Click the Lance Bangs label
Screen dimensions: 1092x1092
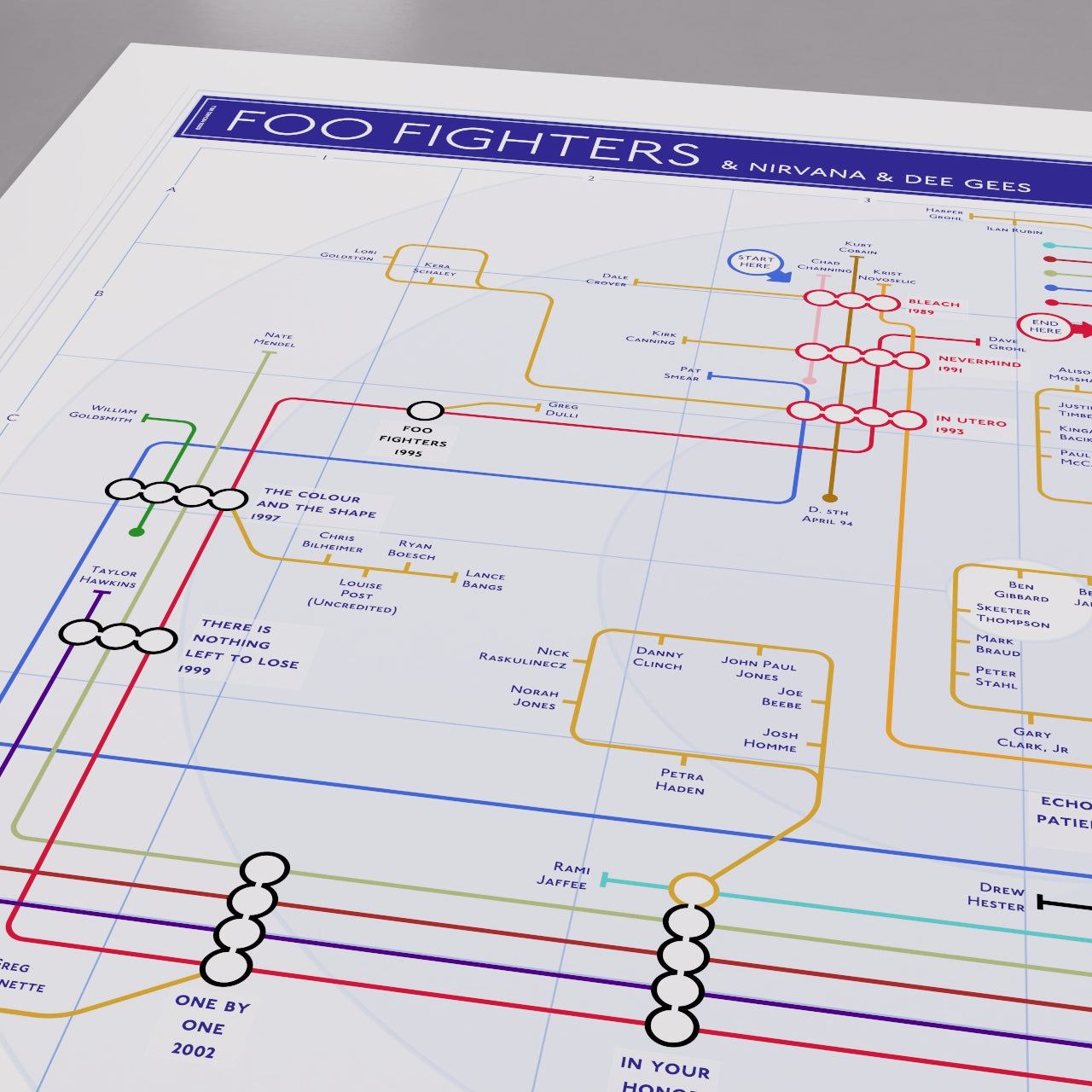click(484, 580)
